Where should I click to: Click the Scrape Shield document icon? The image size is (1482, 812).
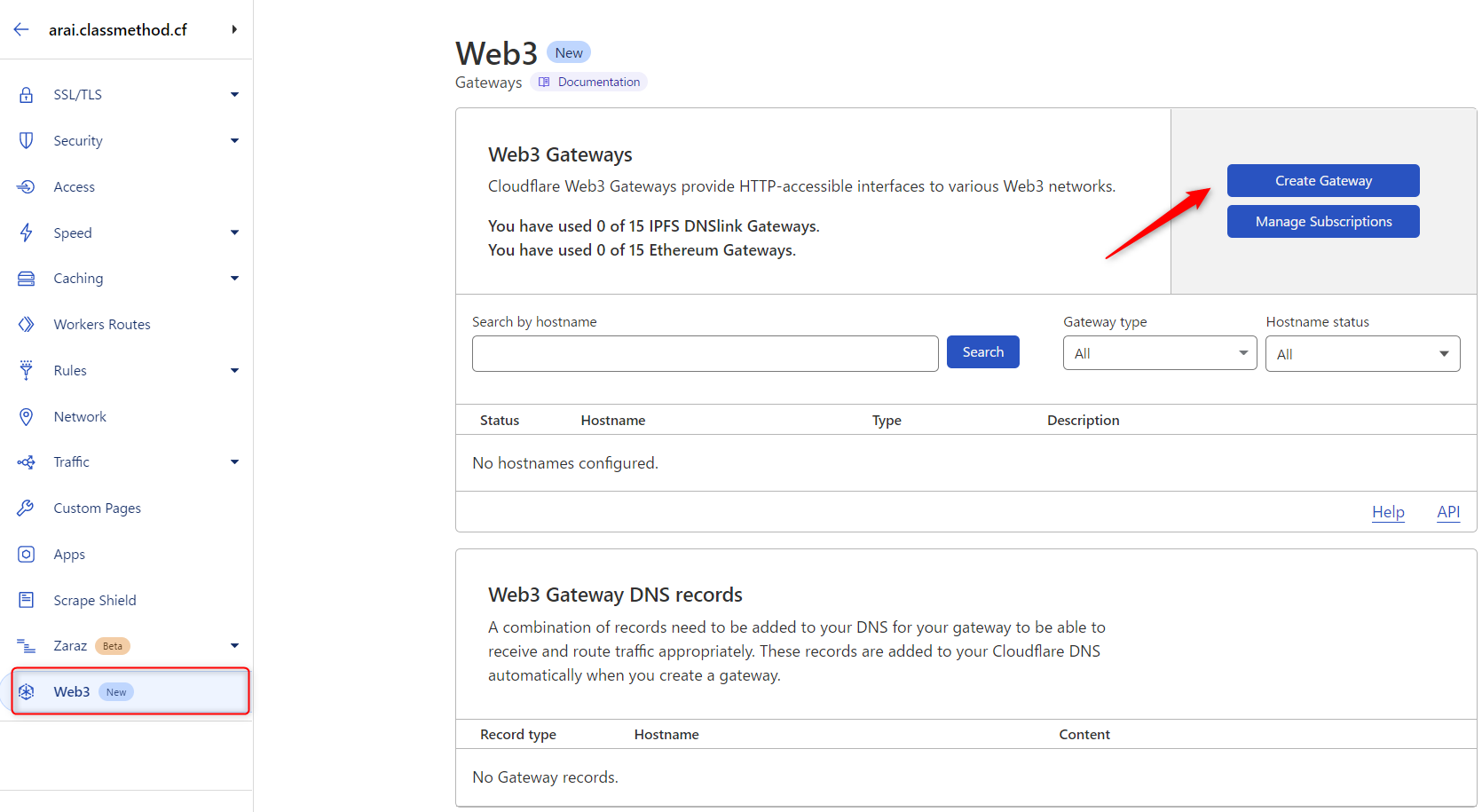pyautogui.click(x=27, y=600)
